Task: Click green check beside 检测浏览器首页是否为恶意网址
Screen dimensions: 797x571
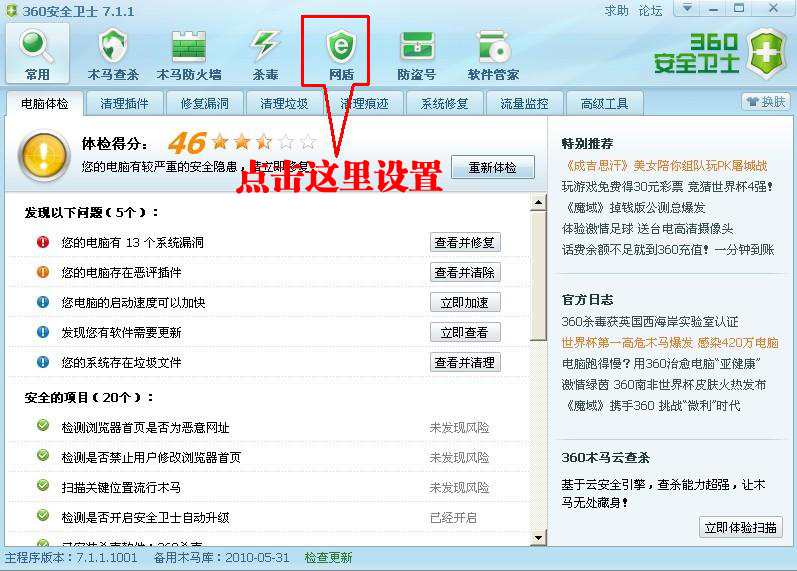Action: (43, 425)
